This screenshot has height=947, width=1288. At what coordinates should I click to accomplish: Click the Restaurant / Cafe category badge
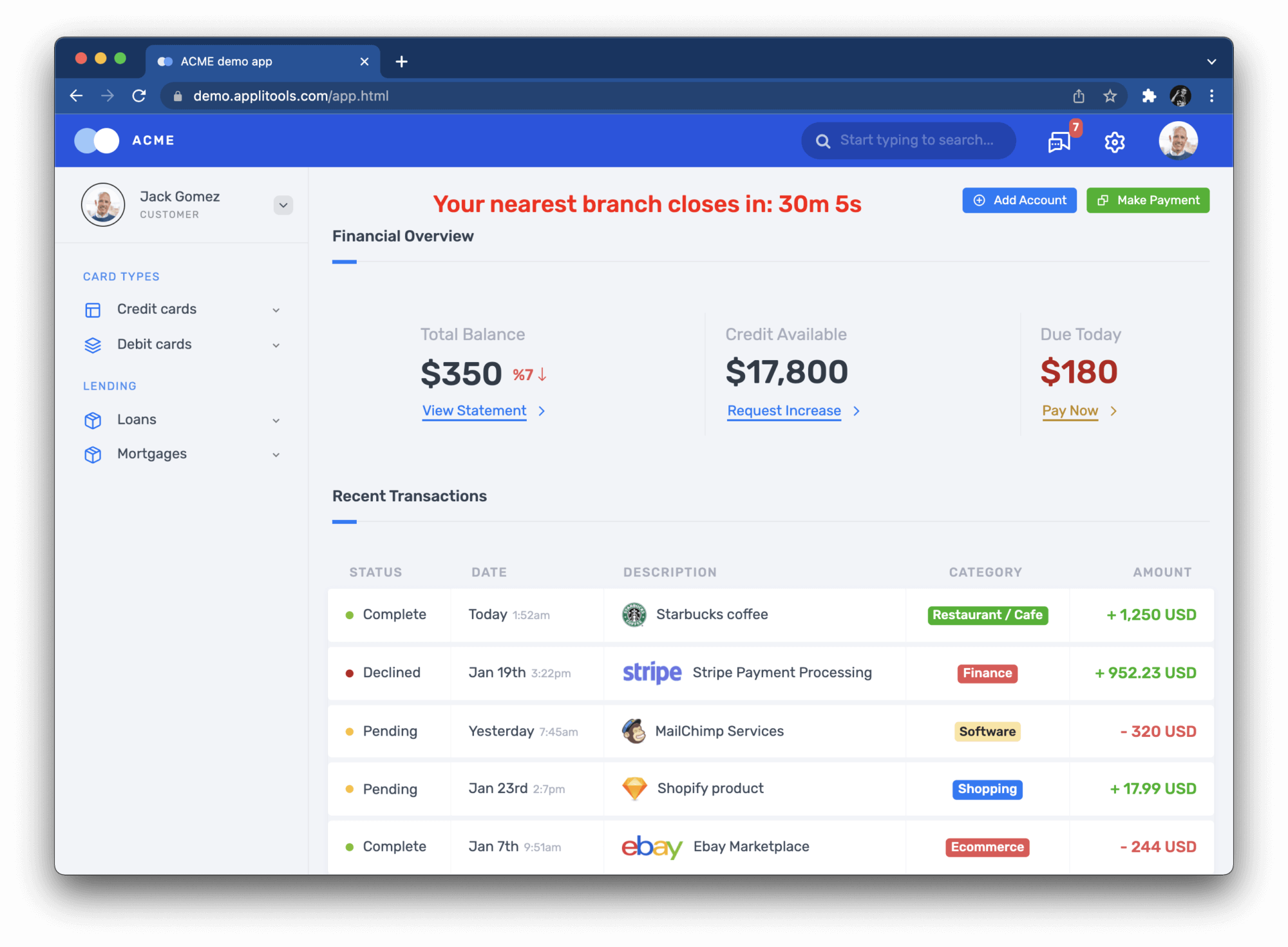tap(987, 615)
